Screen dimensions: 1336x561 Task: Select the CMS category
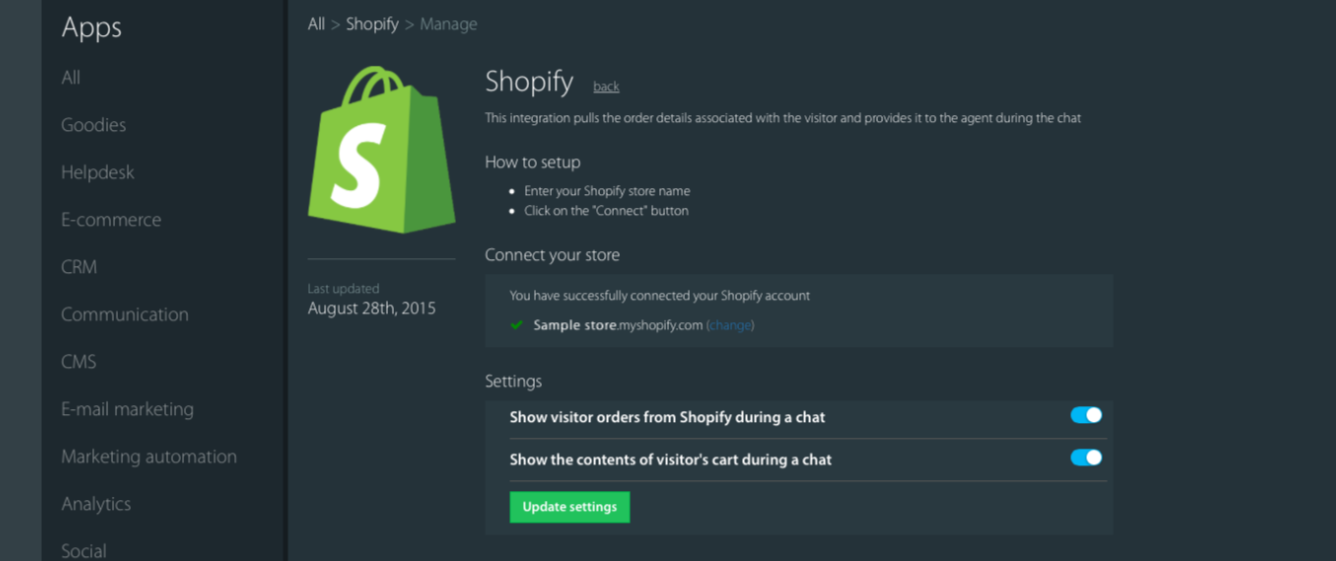(x=79, y=362)
